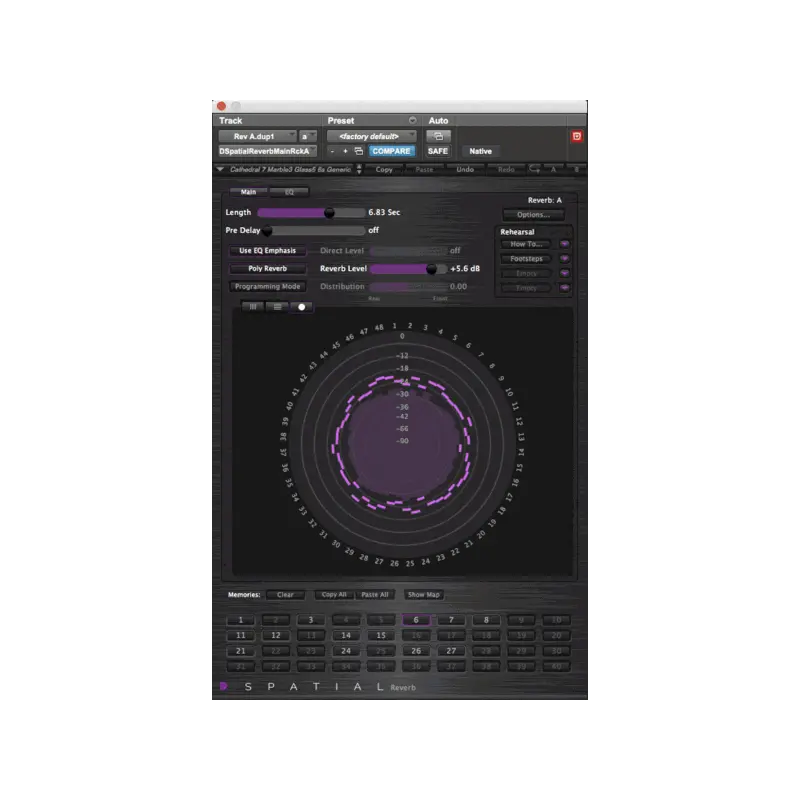Select the horizontal lines view icon

(x=277, y=307)
